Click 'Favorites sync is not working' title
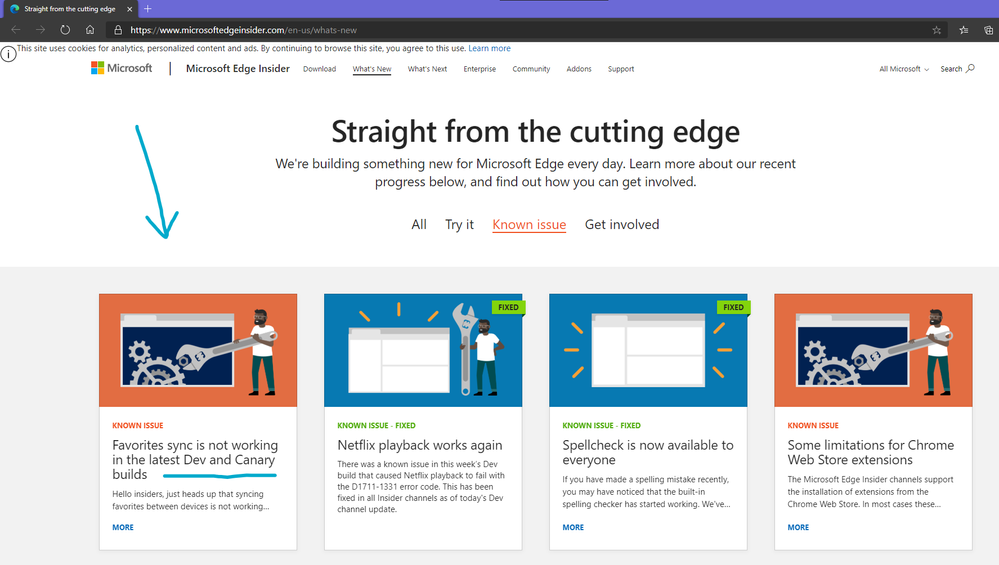999x565 pixels. (x=195, y=459)
